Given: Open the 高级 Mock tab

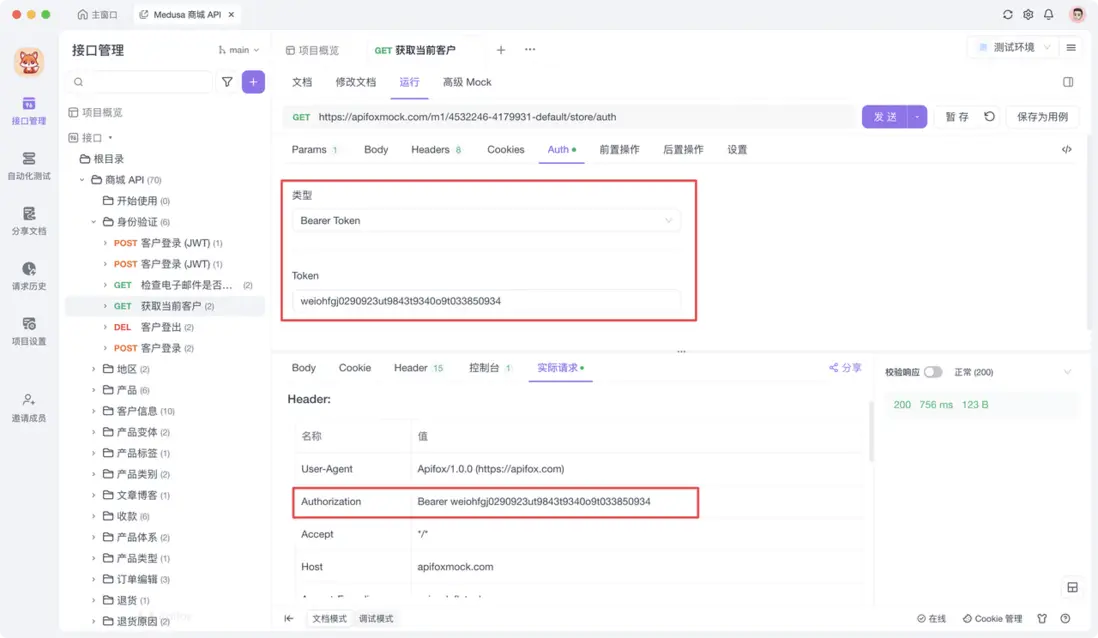Looking at the screenshot, I should (466, 82).
